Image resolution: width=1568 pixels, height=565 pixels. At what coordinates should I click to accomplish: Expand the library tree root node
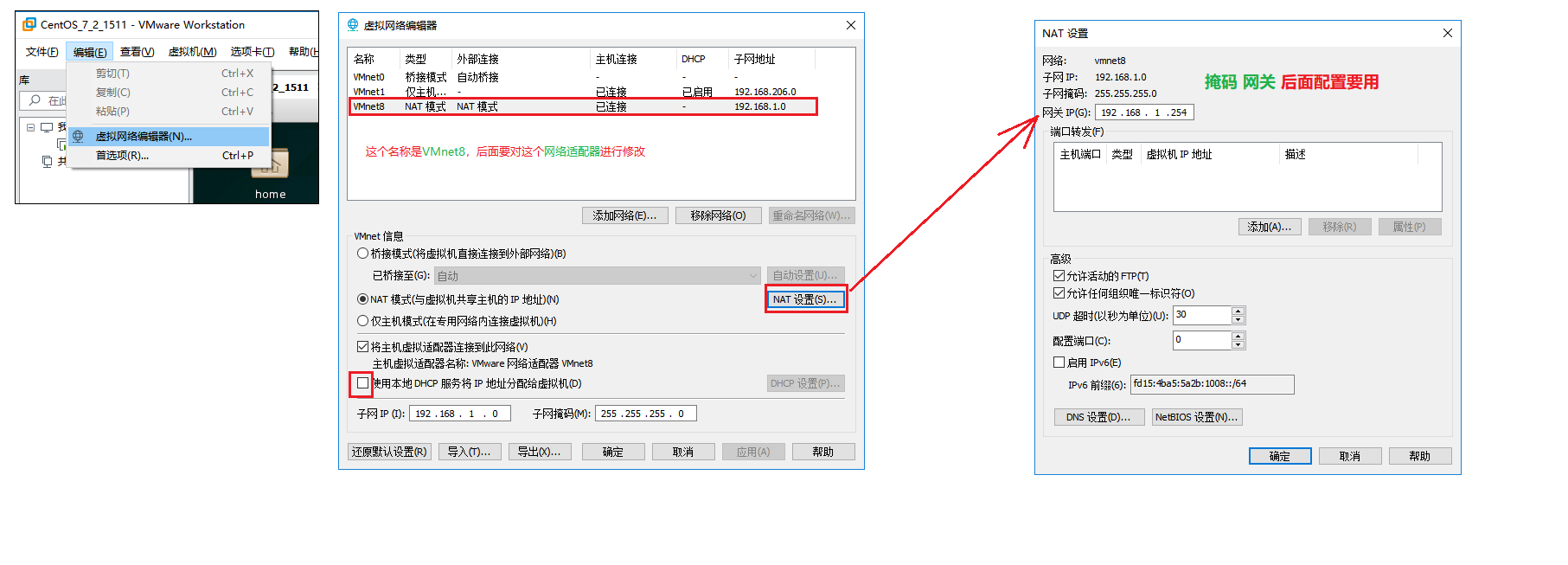click(30, 127)
